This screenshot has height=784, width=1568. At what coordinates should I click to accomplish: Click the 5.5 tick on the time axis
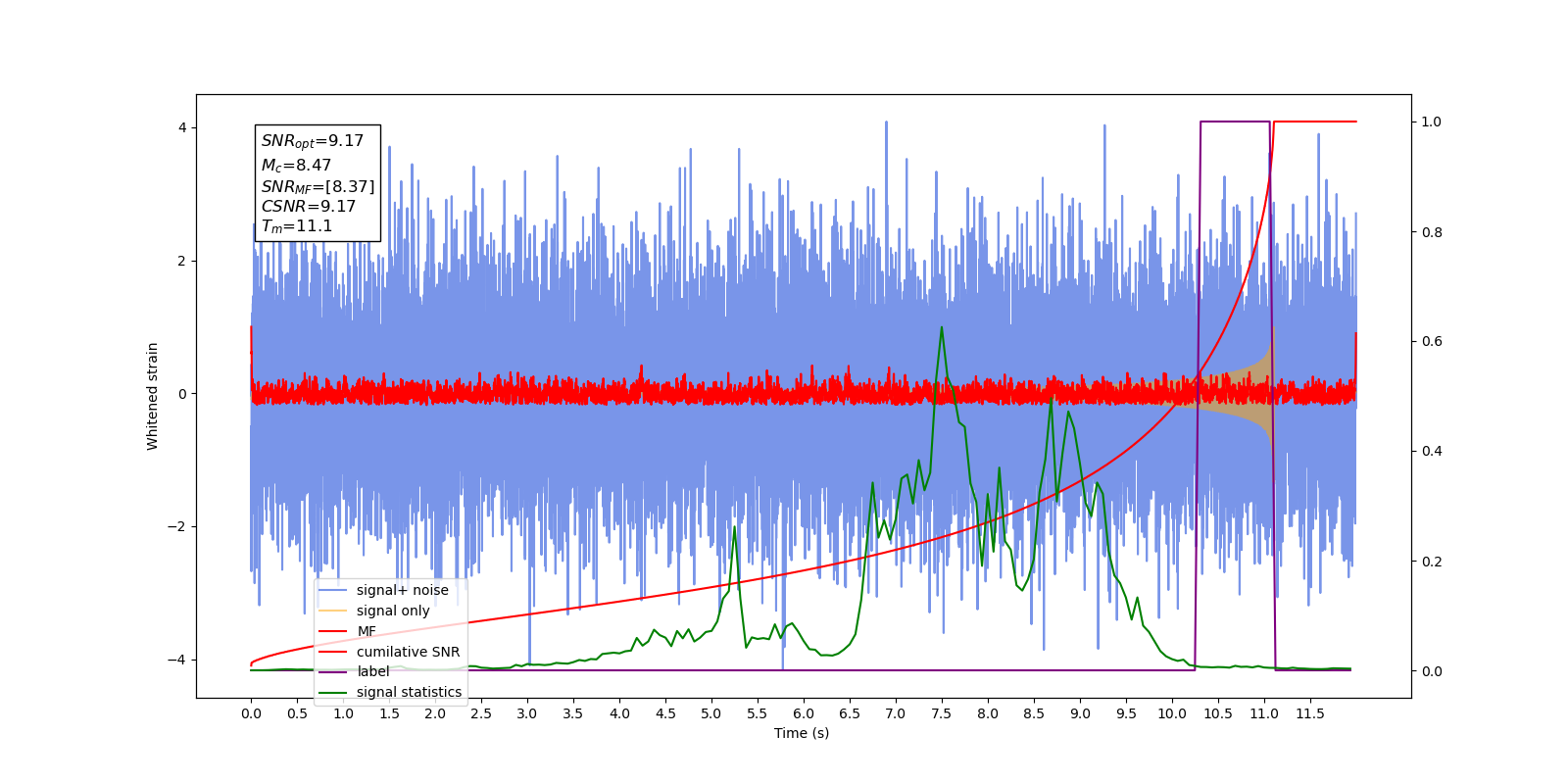[x=758, y=713]
